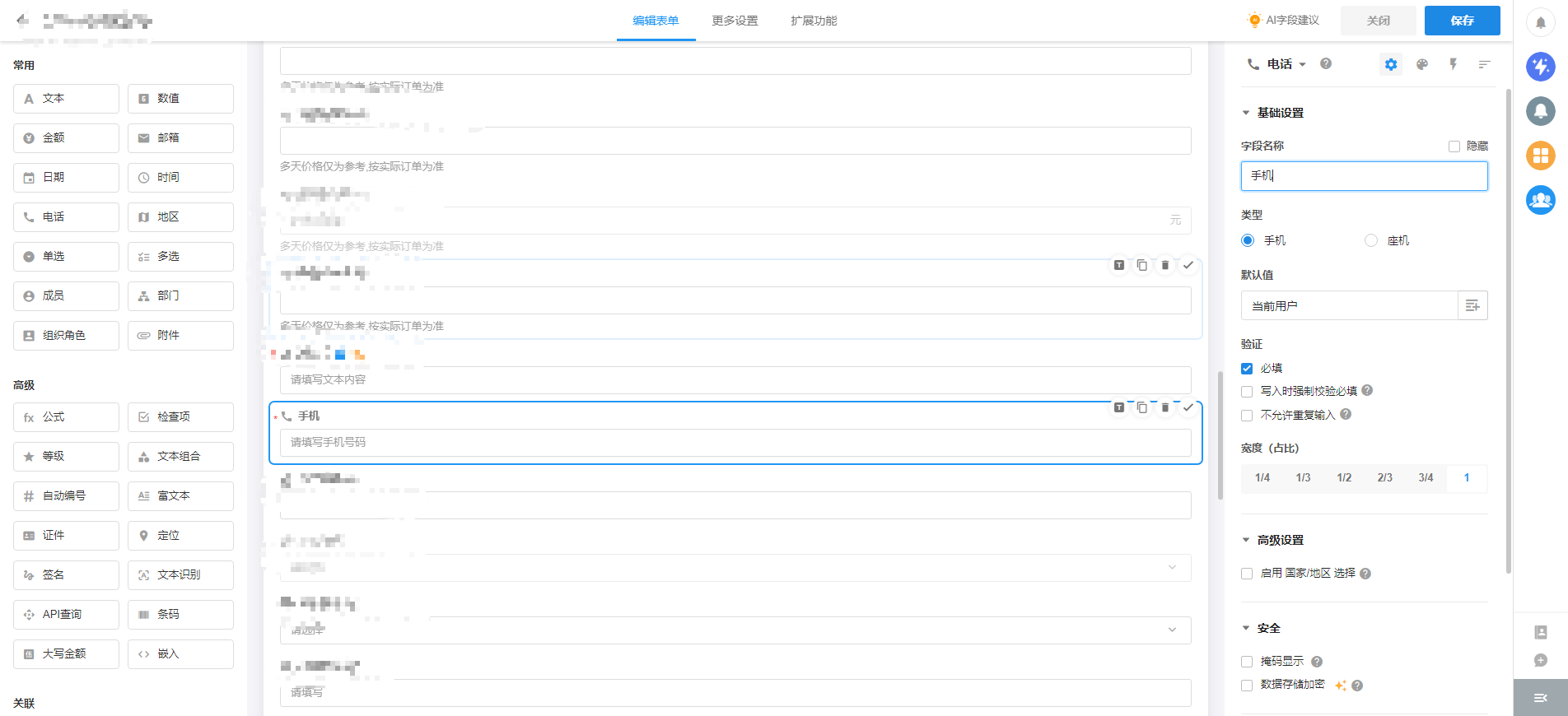Click the palette style icon in right panel
1568x716 pixels.
point(1422,64)
